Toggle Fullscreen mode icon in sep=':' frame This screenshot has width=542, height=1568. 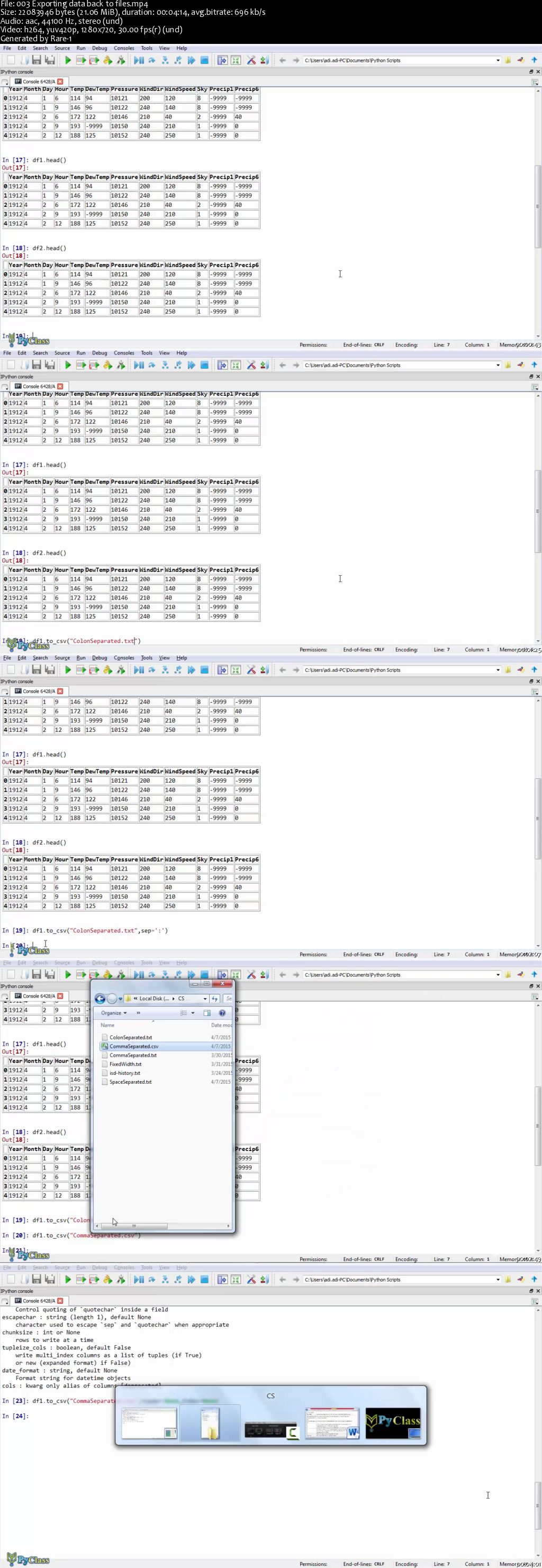click(x=236, y=670)
